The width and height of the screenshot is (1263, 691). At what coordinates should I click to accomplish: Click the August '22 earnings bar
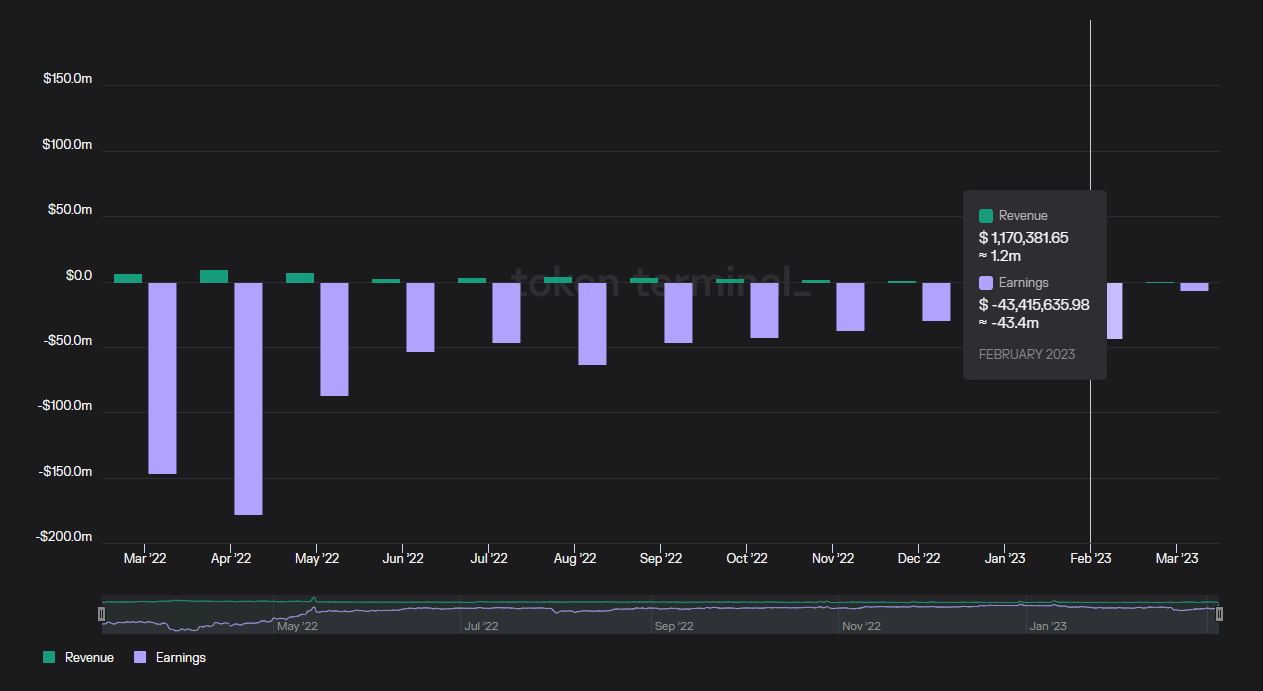(592, 323)
